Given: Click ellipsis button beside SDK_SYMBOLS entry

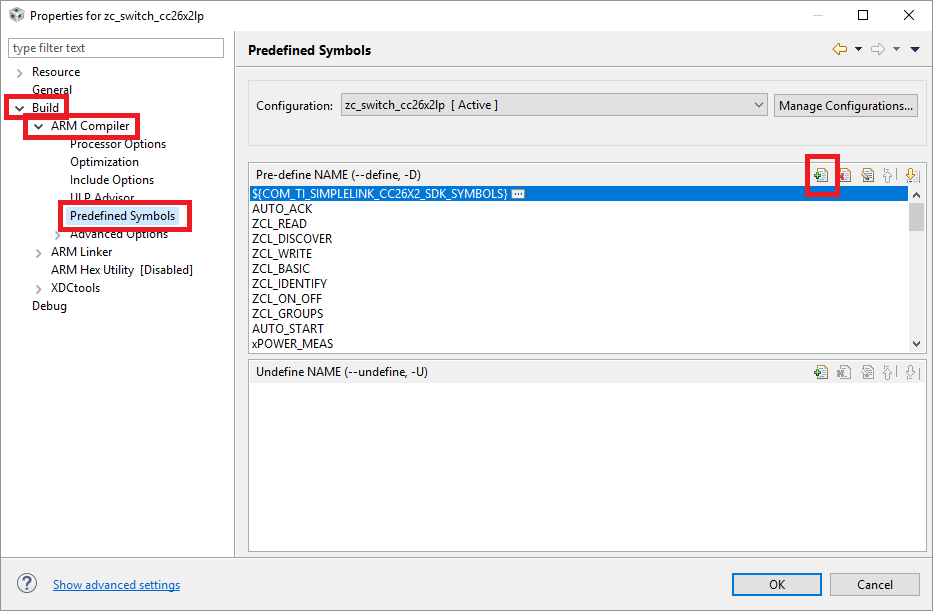Looking at the screenshot, I should (518, 194).
